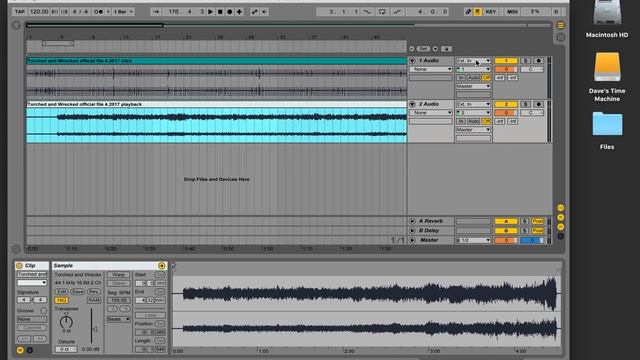Collapse the 2 Audio track
The height and width of the screenshot is (360, 640).
pos(412,104)
